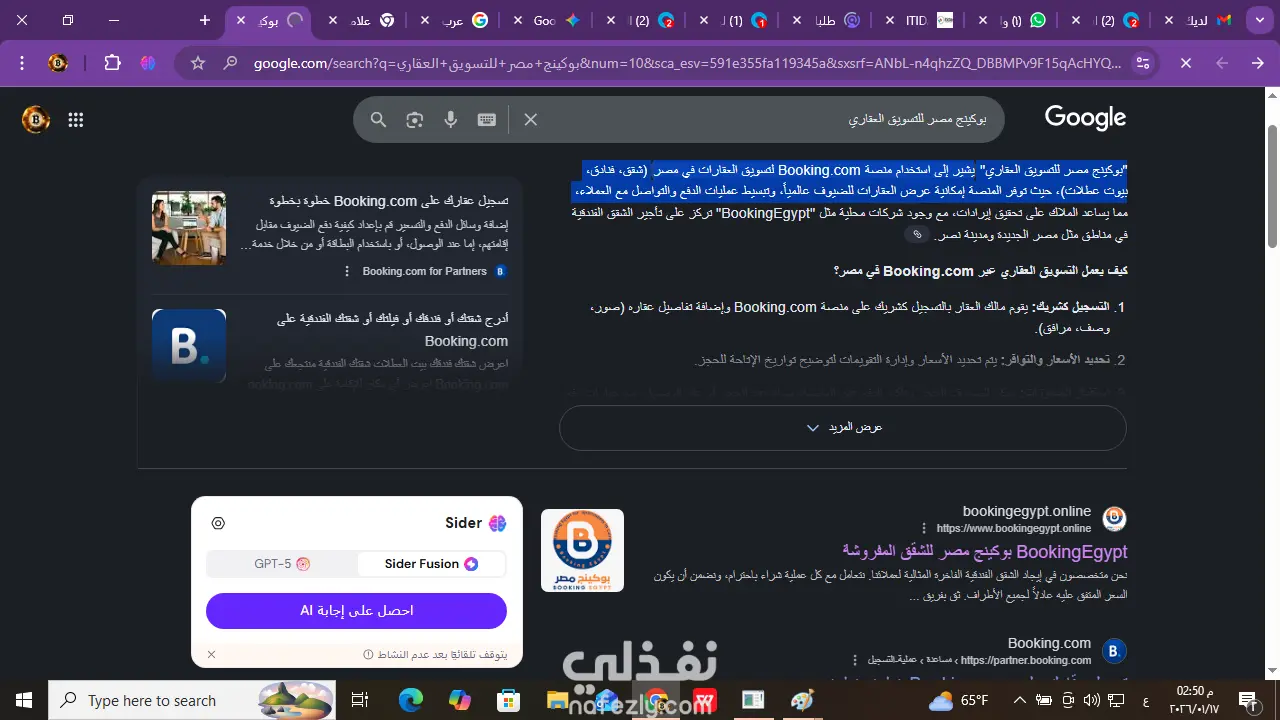Select GPT-5 model option
Screen dimensions: 1280x720
pos(282,564)
